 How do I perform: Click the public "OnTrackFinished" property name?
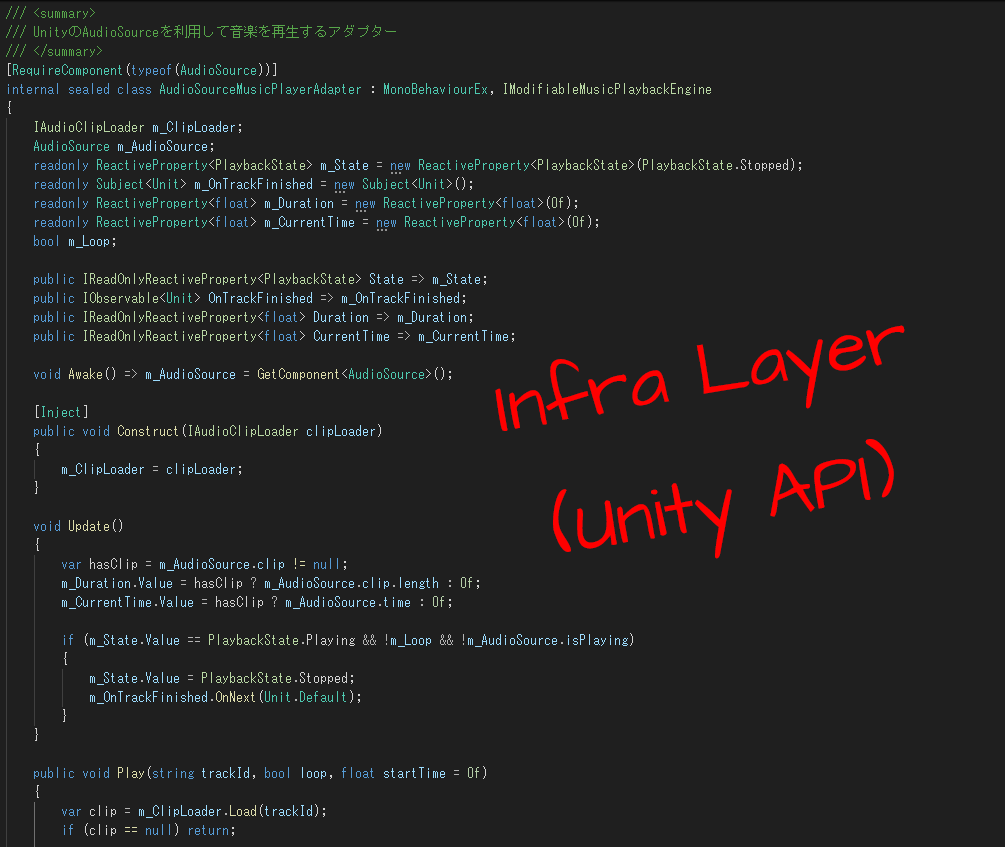(260, 298)
